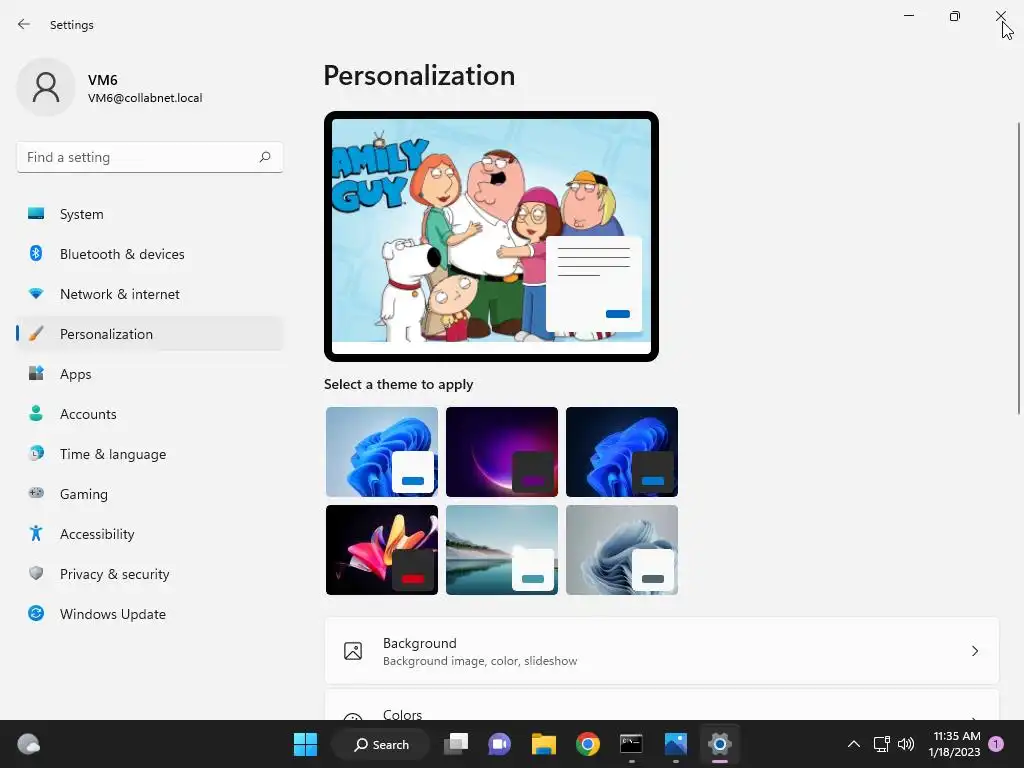The height and width of the screenshot is (768, 1024).
Task: Go to Accounts settings
Action: pos(150,413)
